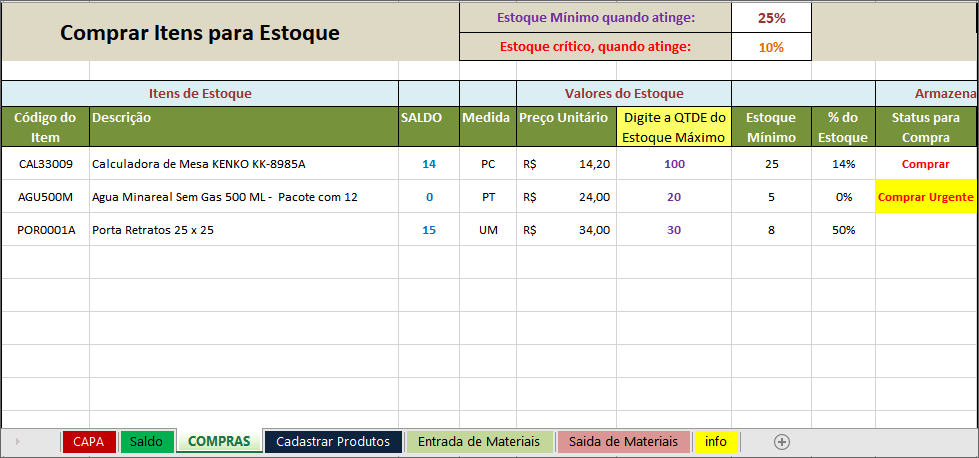The width and height of the screenshot is (979, 458).
Task: Open the CAPA sheet tab
Action: tap(89, 442)
